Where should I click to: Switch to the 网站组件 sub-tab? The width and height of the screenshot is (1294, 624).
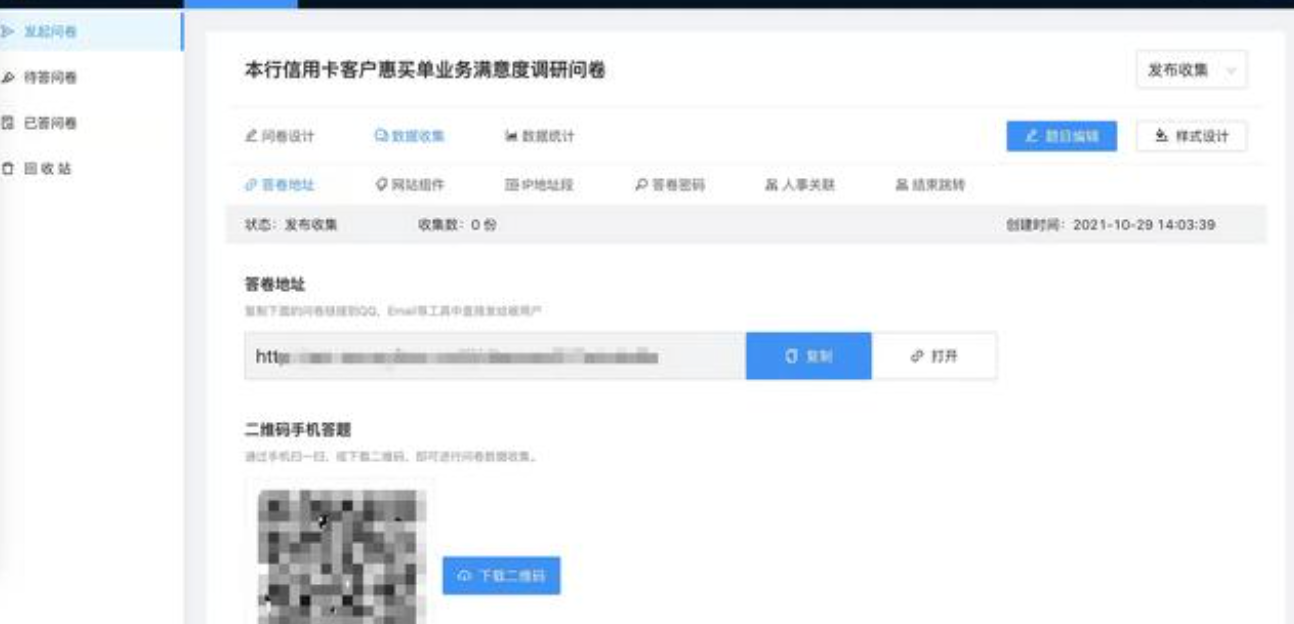[410, 185]
